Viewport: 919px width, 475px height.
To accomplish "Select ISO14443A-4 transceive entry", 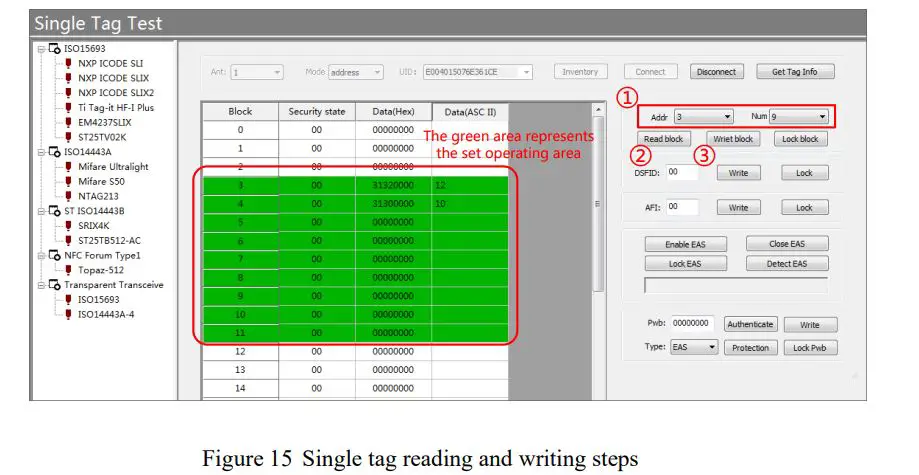I will pos(106,314).
